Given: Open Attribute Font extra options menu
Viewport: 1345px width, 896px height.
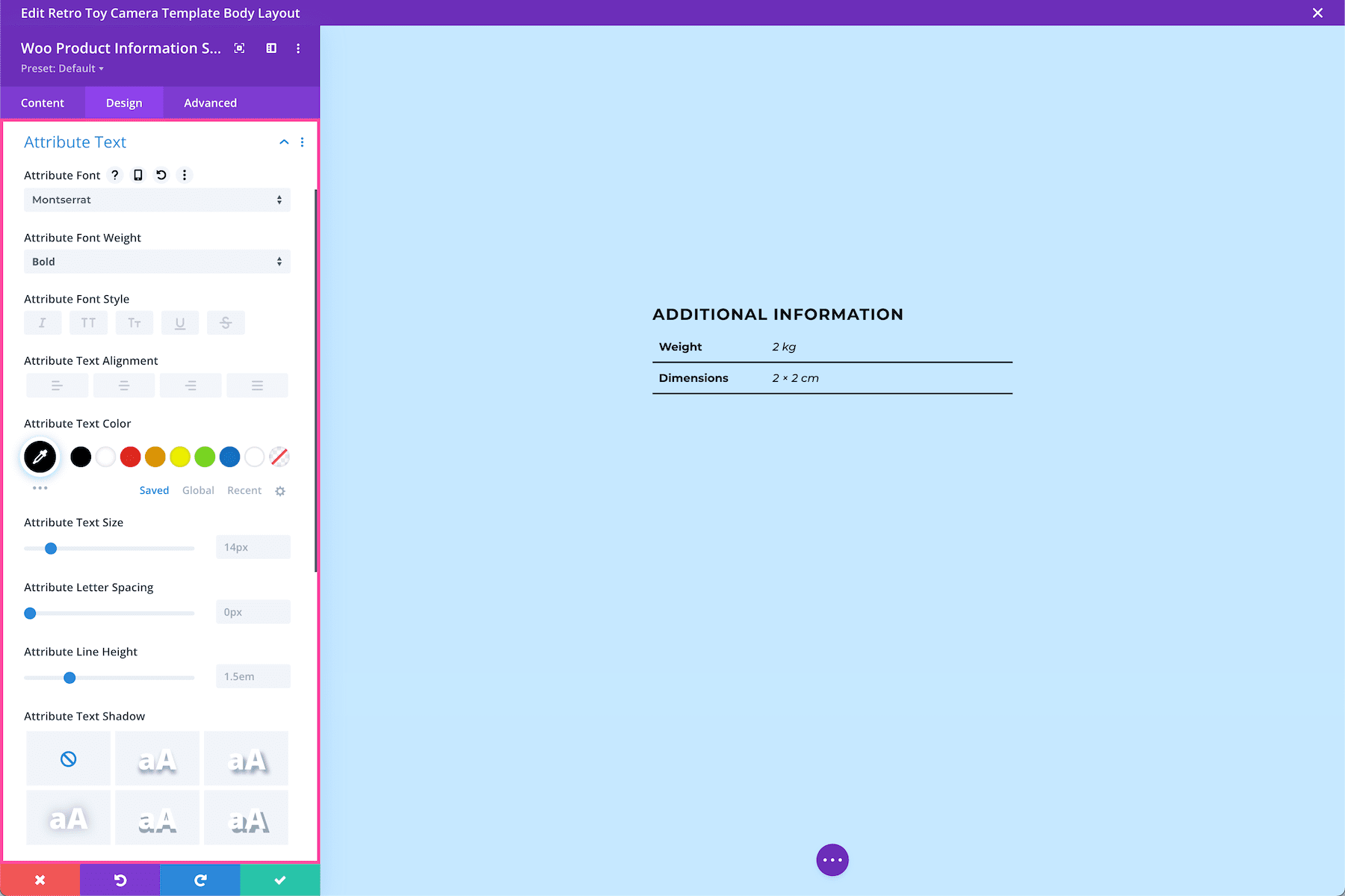Looking at the screenshot, I should pos(184,175).
